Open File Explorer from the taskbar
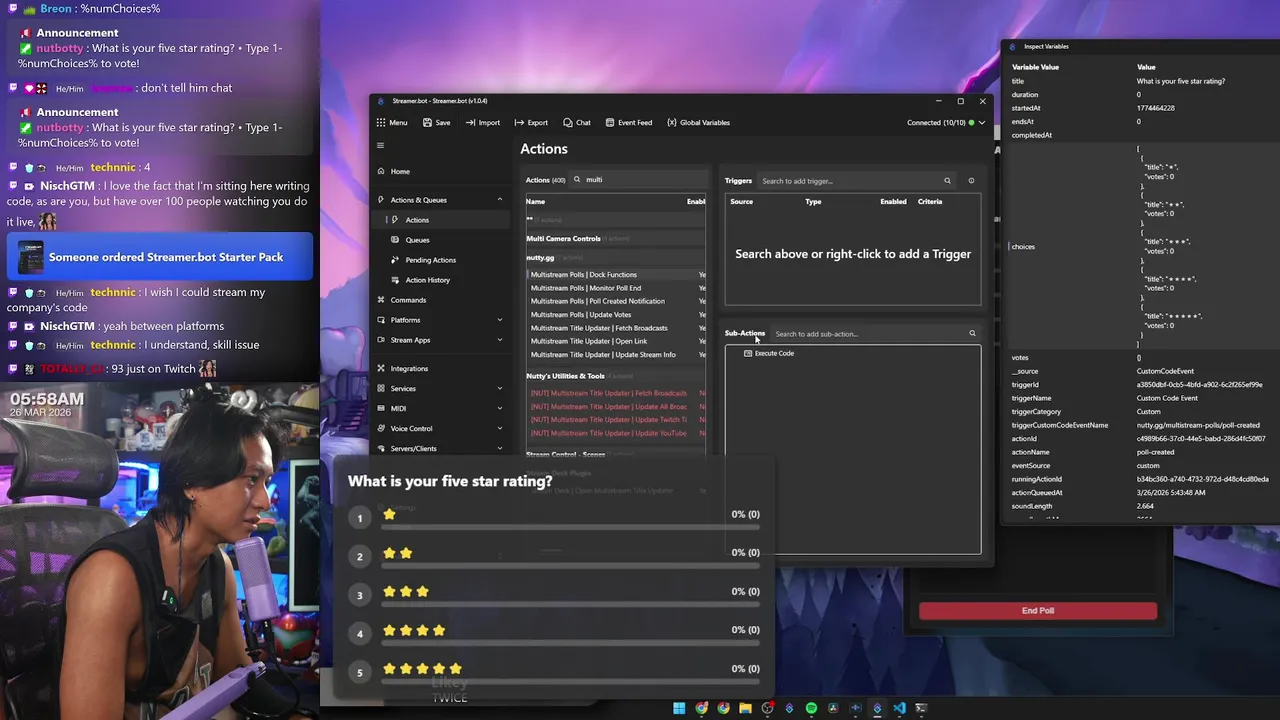 click(745, 708)
